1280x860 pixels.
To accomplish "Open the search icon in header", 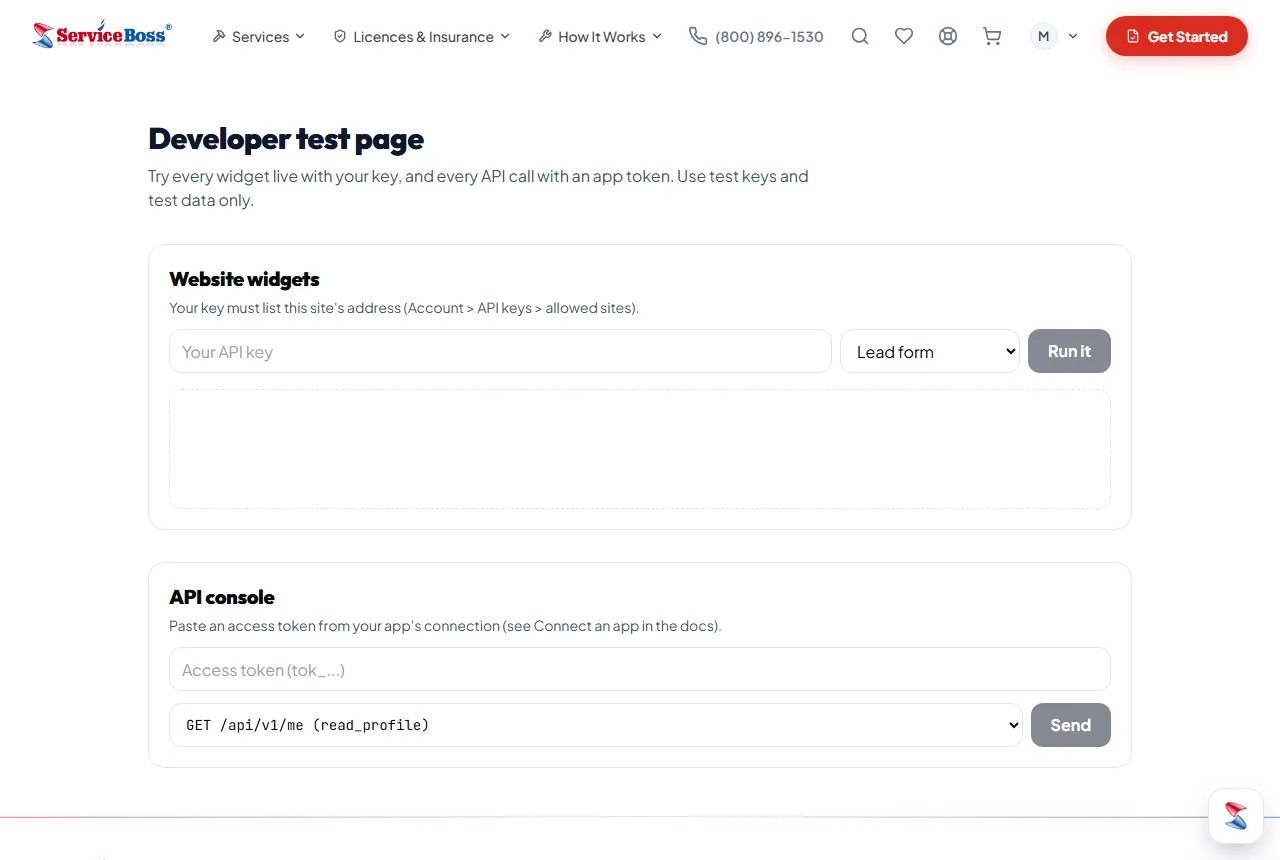I will click(860, 36).
